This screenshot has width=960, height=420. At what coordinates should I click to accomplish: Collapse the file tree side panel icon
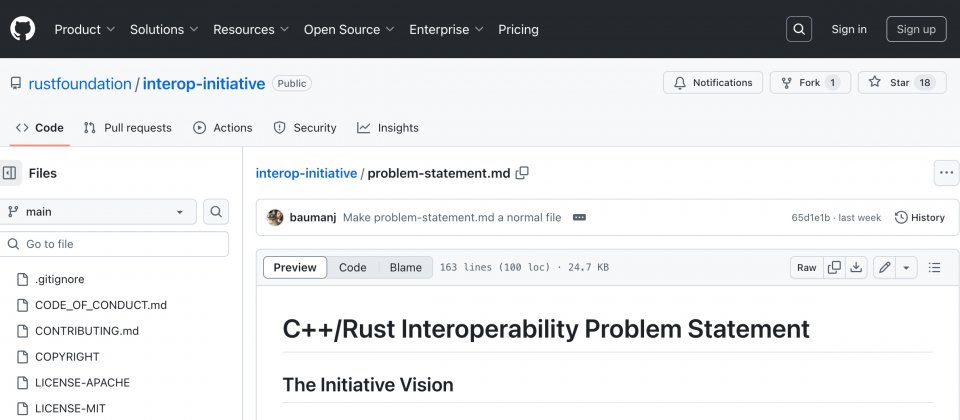click(9, 173)
